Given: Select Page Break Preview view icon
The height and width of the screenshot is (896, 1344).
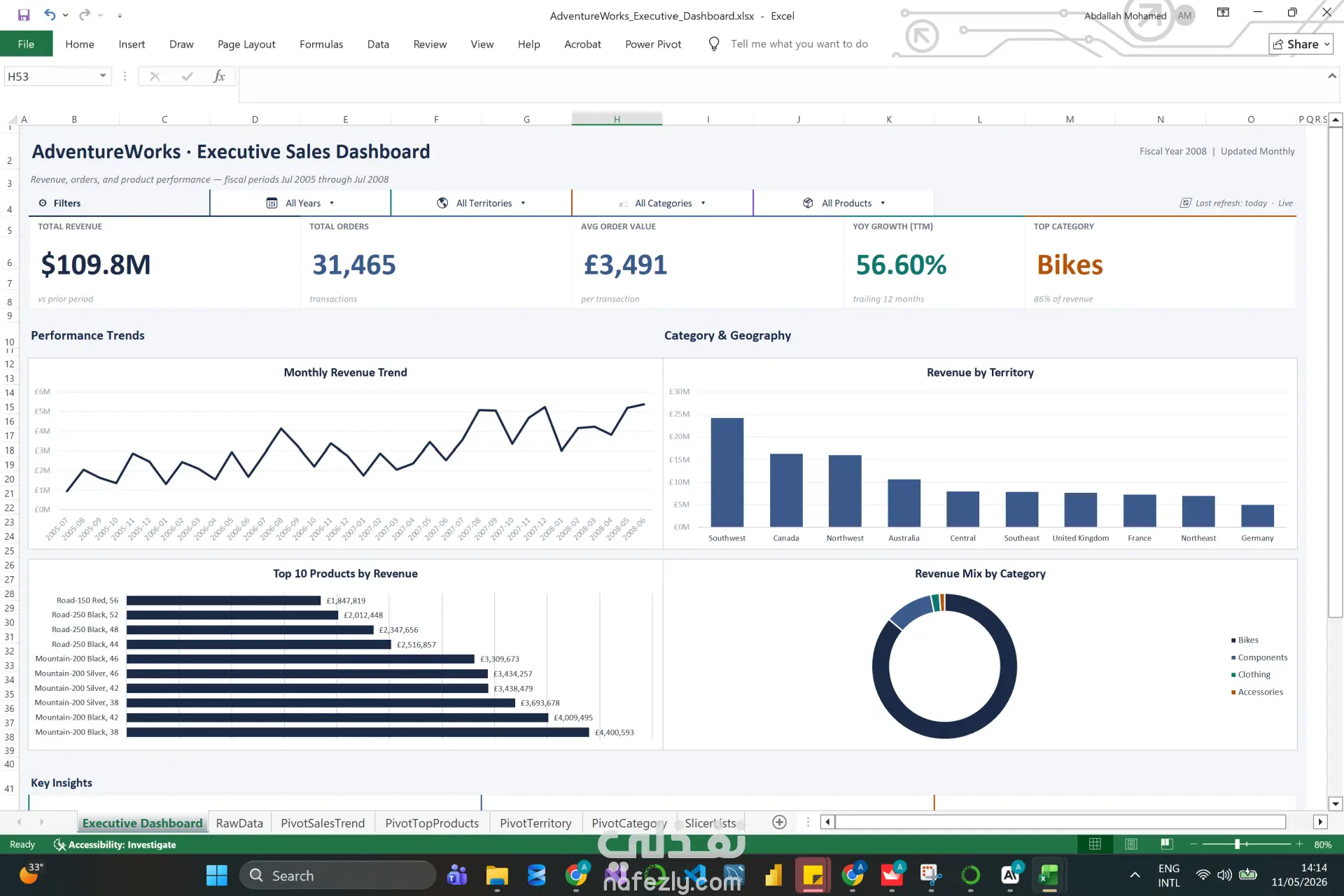Looking at the screenshot, I should point(1166,844).
